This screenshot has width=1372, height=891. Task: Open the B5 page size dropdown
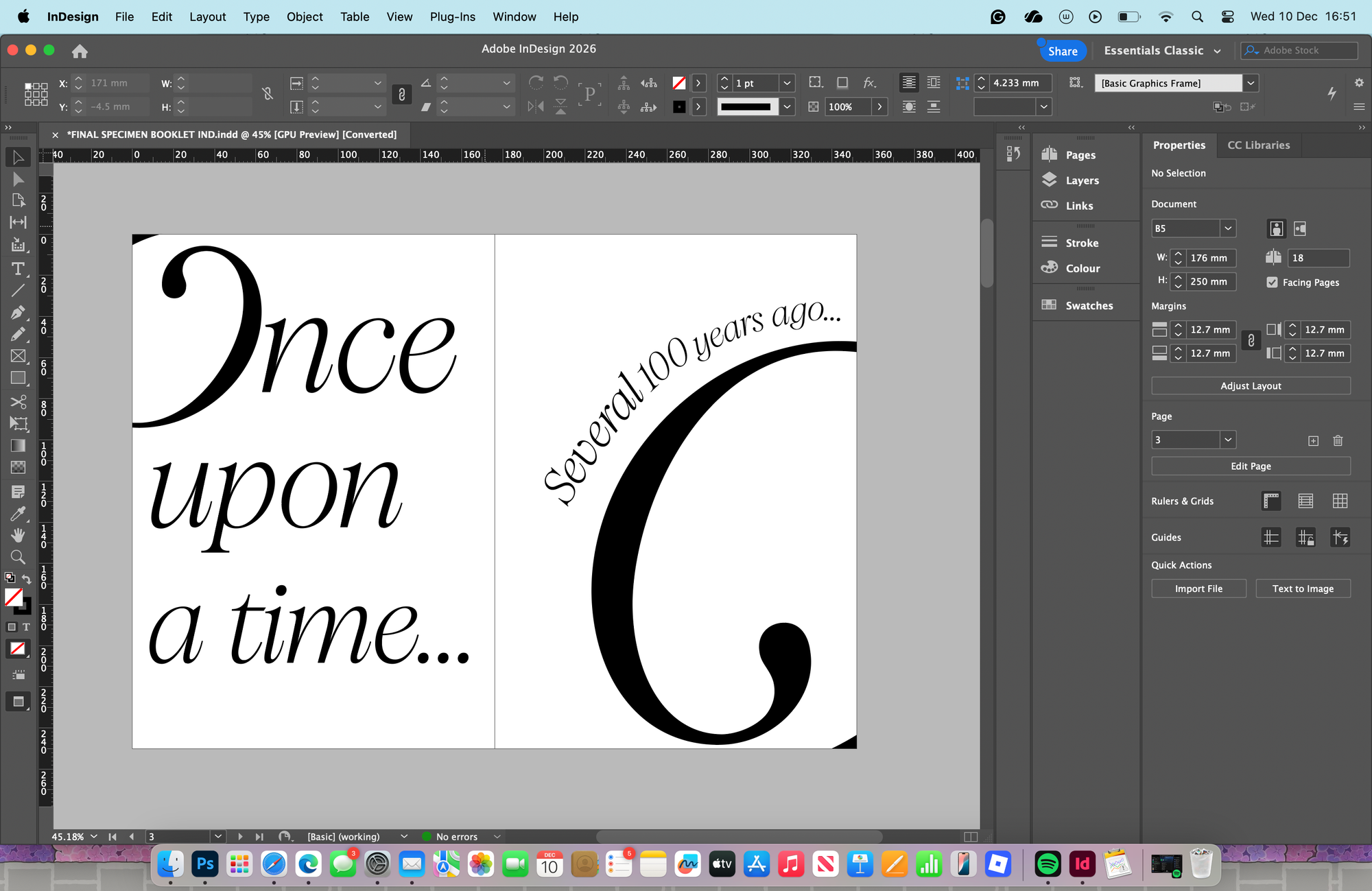(x=1227, y=228)
